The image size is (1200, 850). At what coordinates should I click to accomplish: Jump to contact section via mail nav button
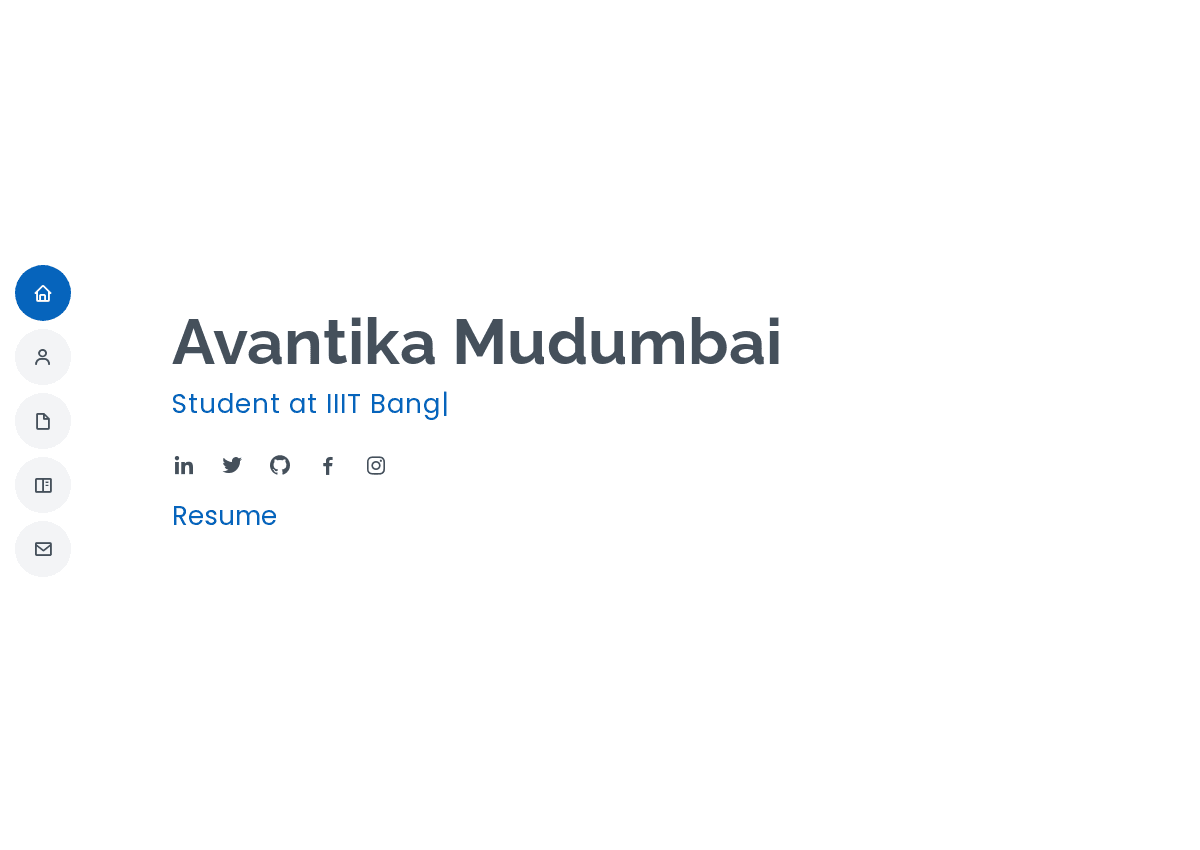(x=43, y=549)
